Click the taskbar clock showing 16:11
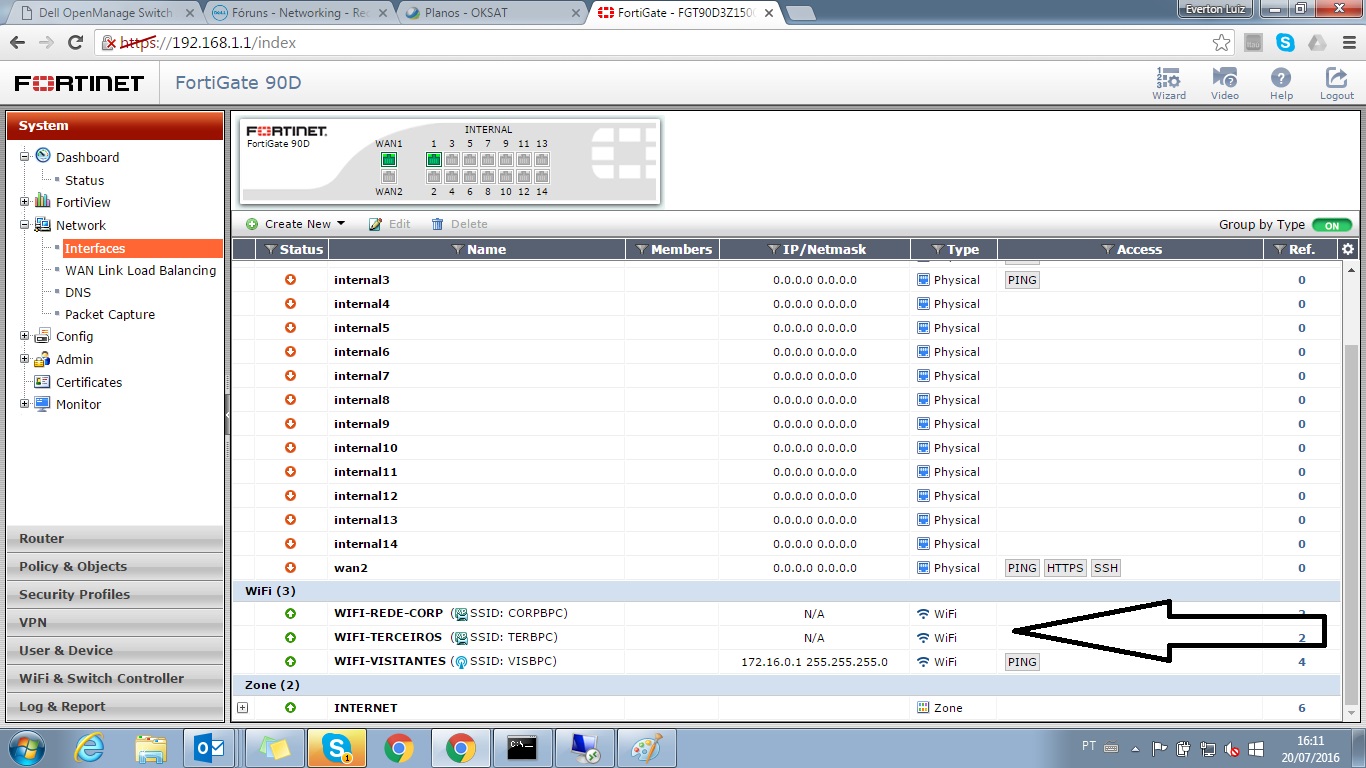This screenshot has height=768, width=1366. (x=1310, y=741)
